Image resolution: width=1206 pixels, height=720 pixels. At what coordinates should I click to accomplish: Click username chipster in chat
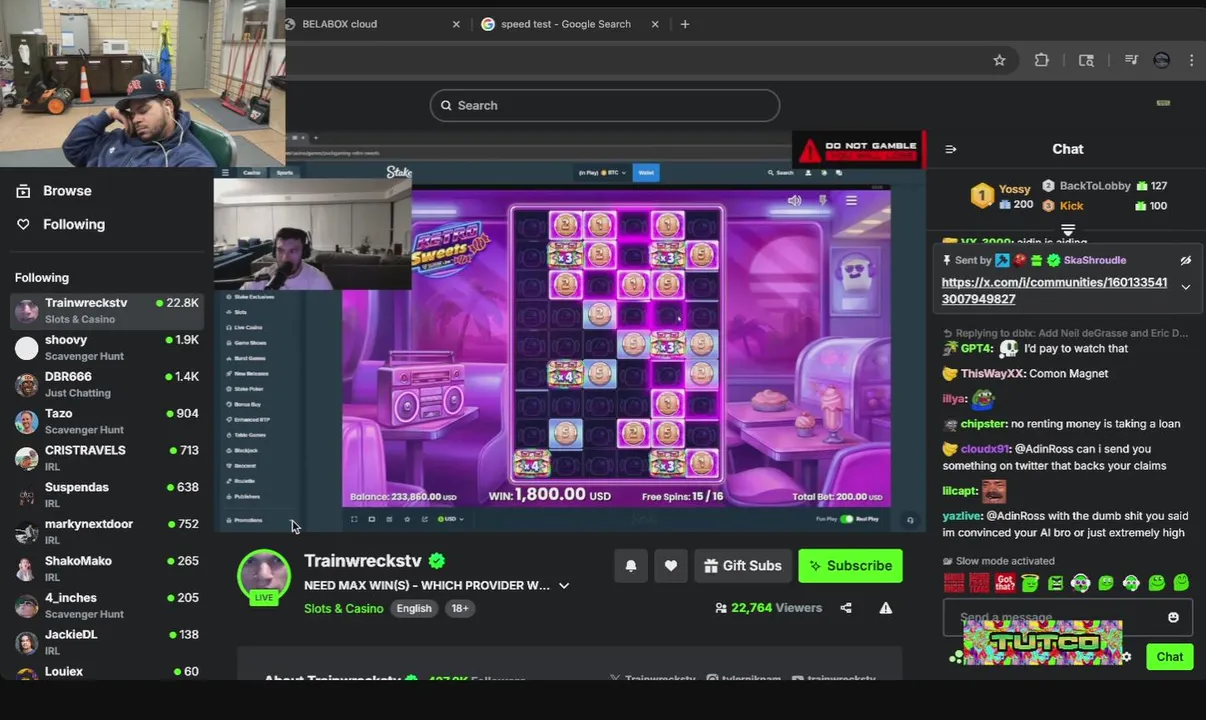pyautogui.click(x=983, y=424)
